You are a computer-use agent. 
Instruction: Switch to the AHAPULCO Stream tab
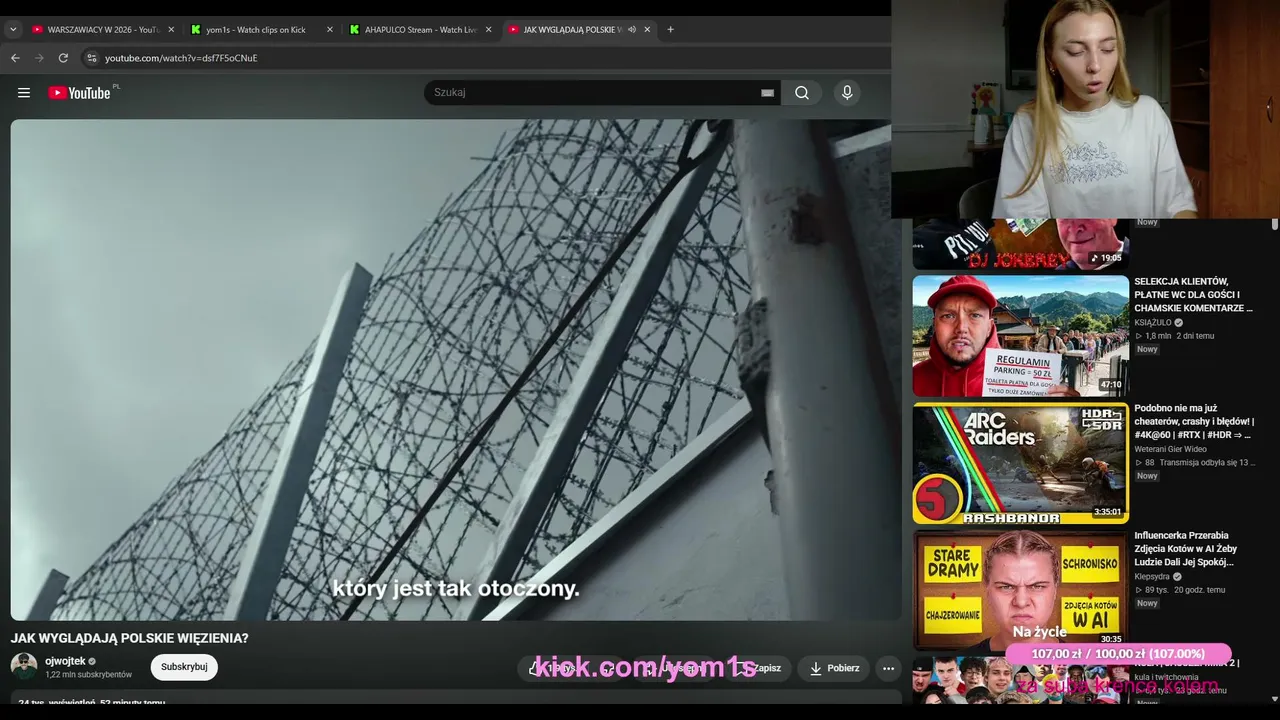421,30
